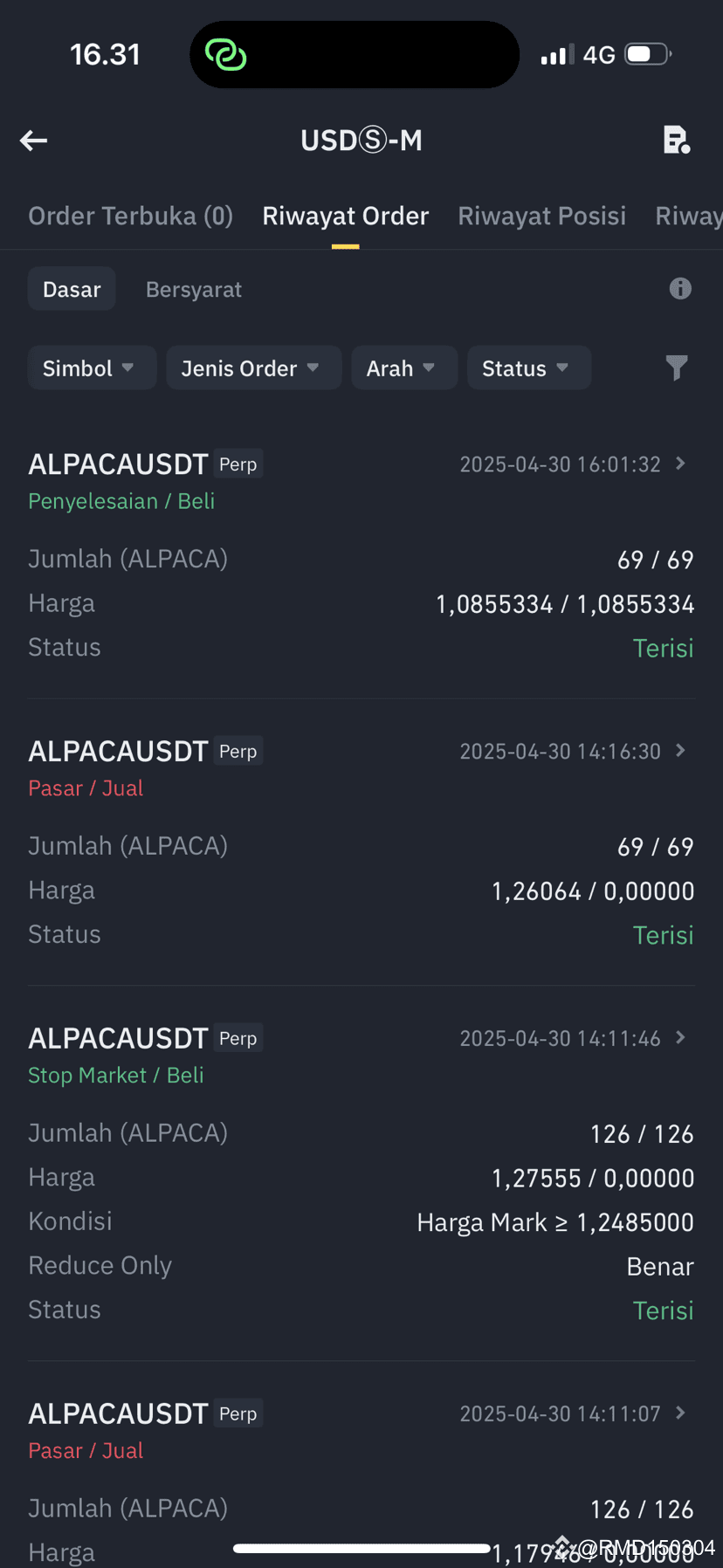Expand the Simbol dropdown
Image resolution: width=723 pixels, height=1568 pixels.
tap(92, 368)
